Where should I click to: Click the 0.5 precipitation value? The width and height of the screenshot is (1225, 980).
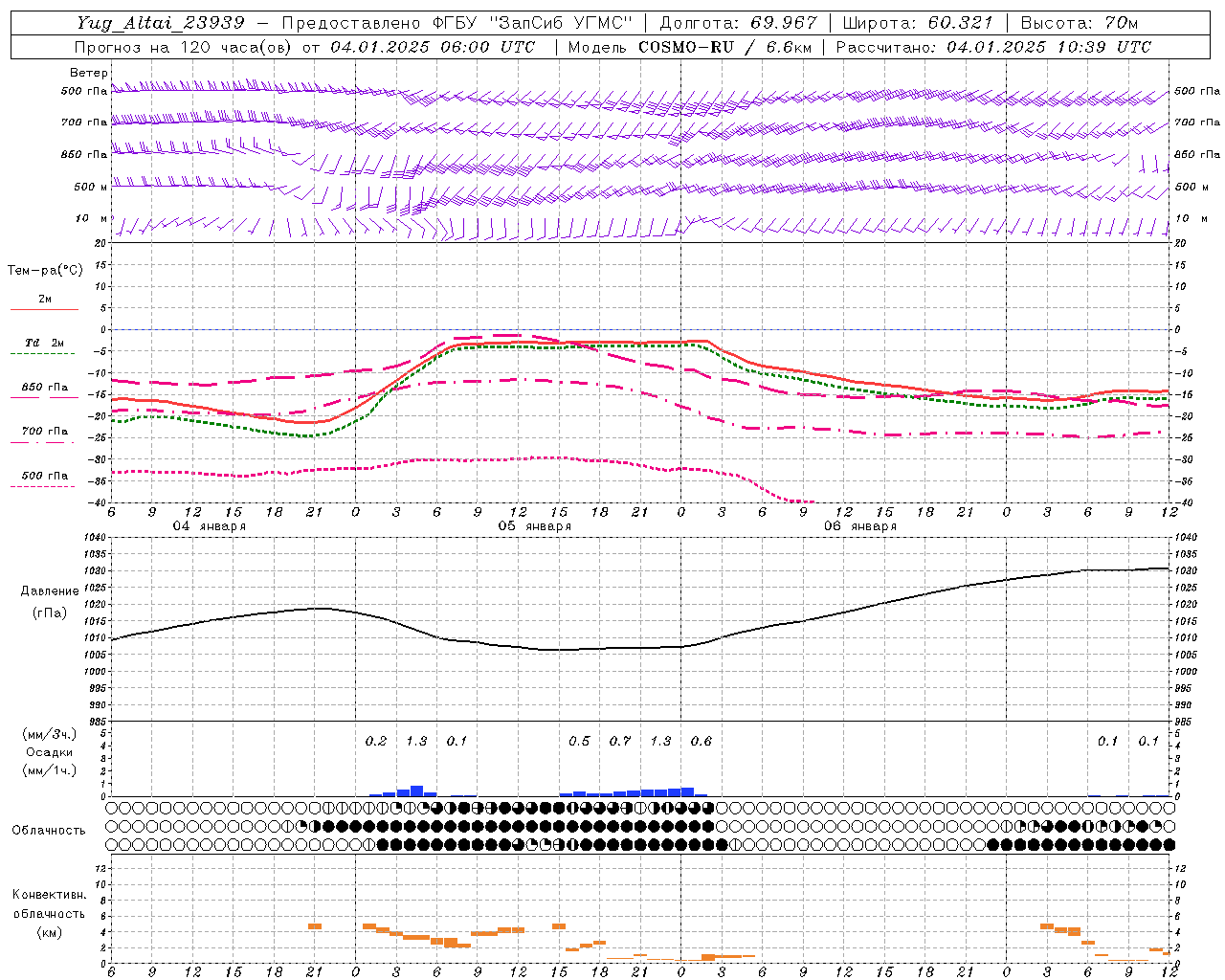579,741
